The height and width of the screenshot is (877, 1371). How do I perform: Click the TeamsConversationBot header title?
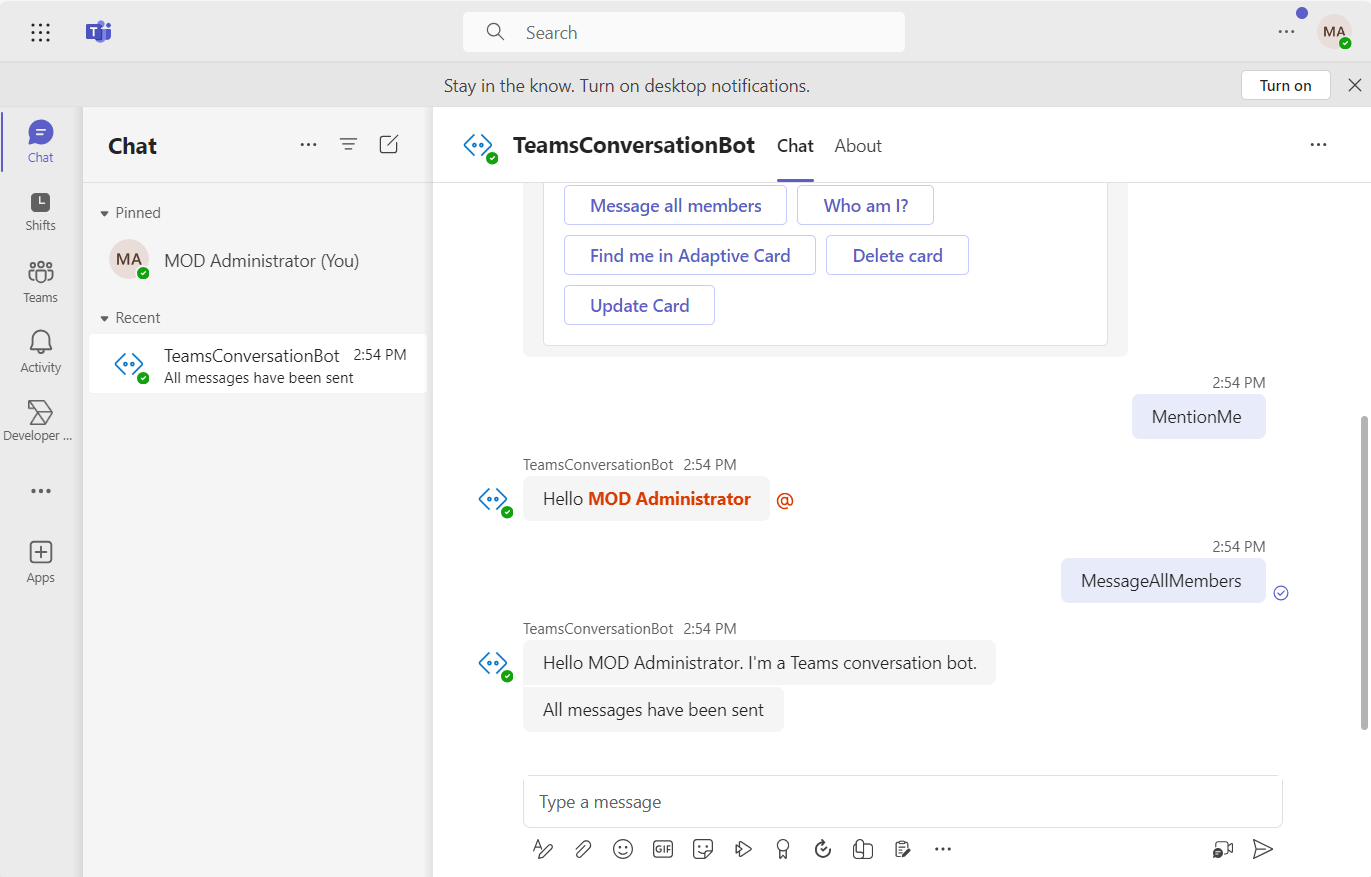tap(634, 145)
